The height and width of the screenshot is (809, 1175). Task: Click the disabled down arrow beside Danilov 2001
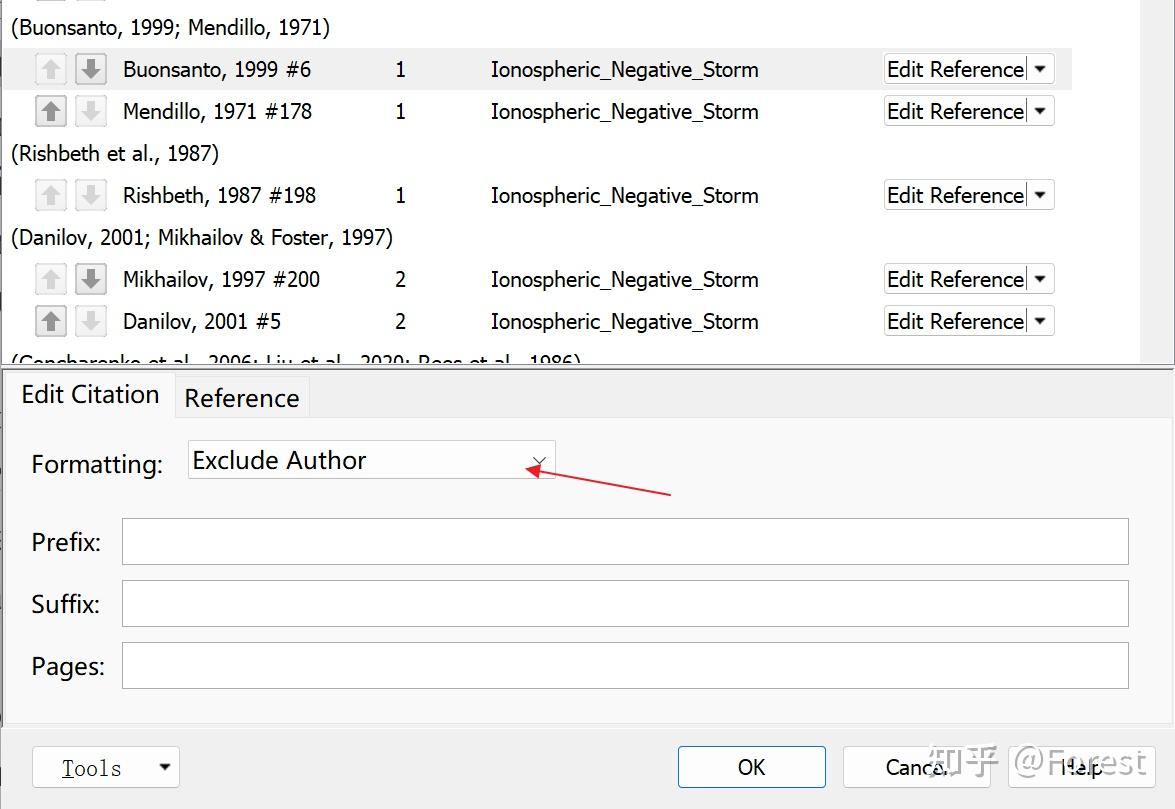[91, 321]
